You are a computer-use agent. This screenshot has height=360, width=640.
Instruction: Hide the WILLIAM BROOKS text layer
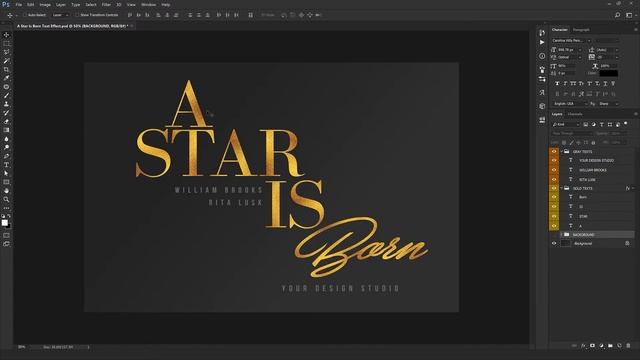pos(554,170)
